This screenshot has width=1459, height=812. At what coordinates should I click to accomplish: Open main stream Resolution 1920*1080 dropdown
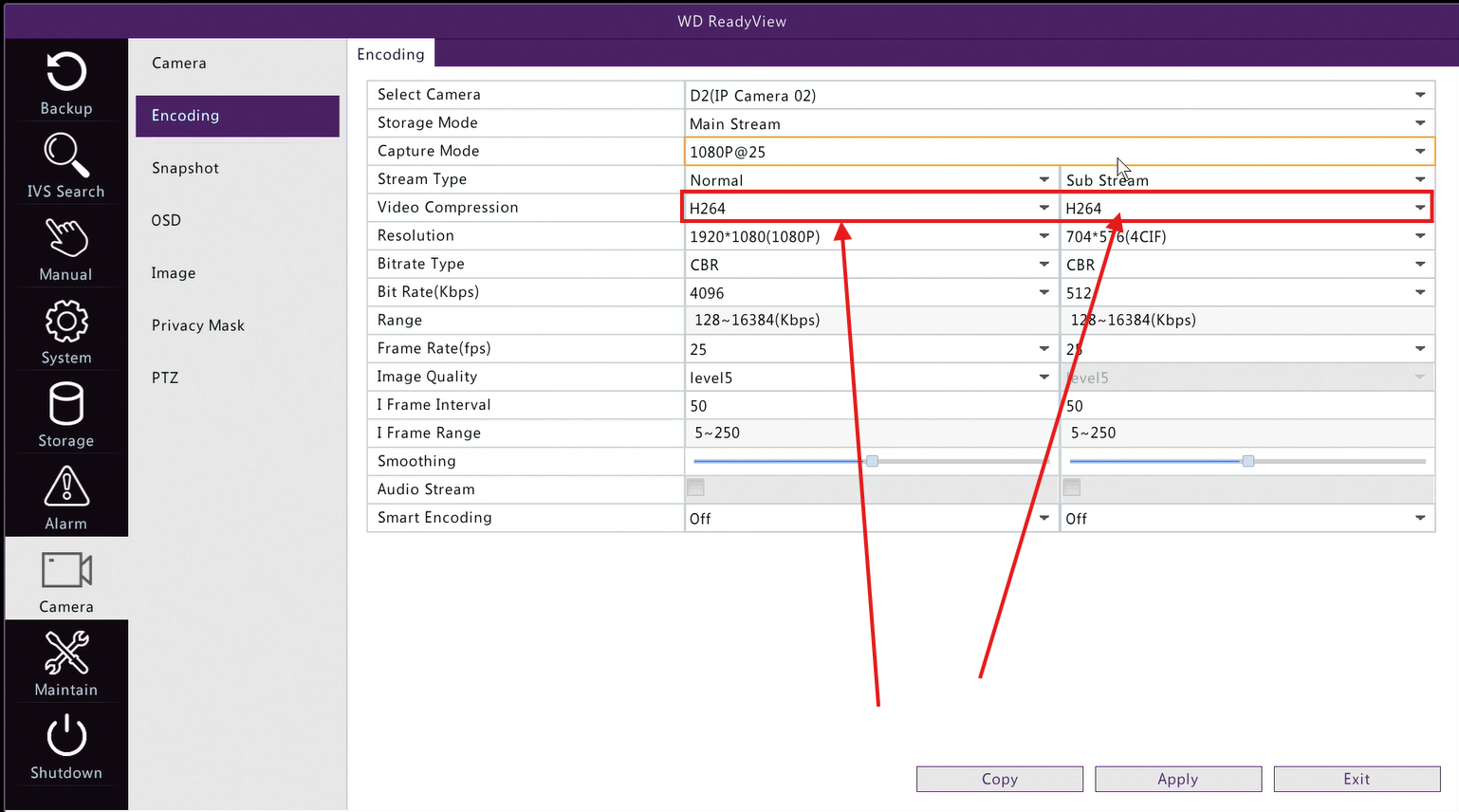point(870,236)
